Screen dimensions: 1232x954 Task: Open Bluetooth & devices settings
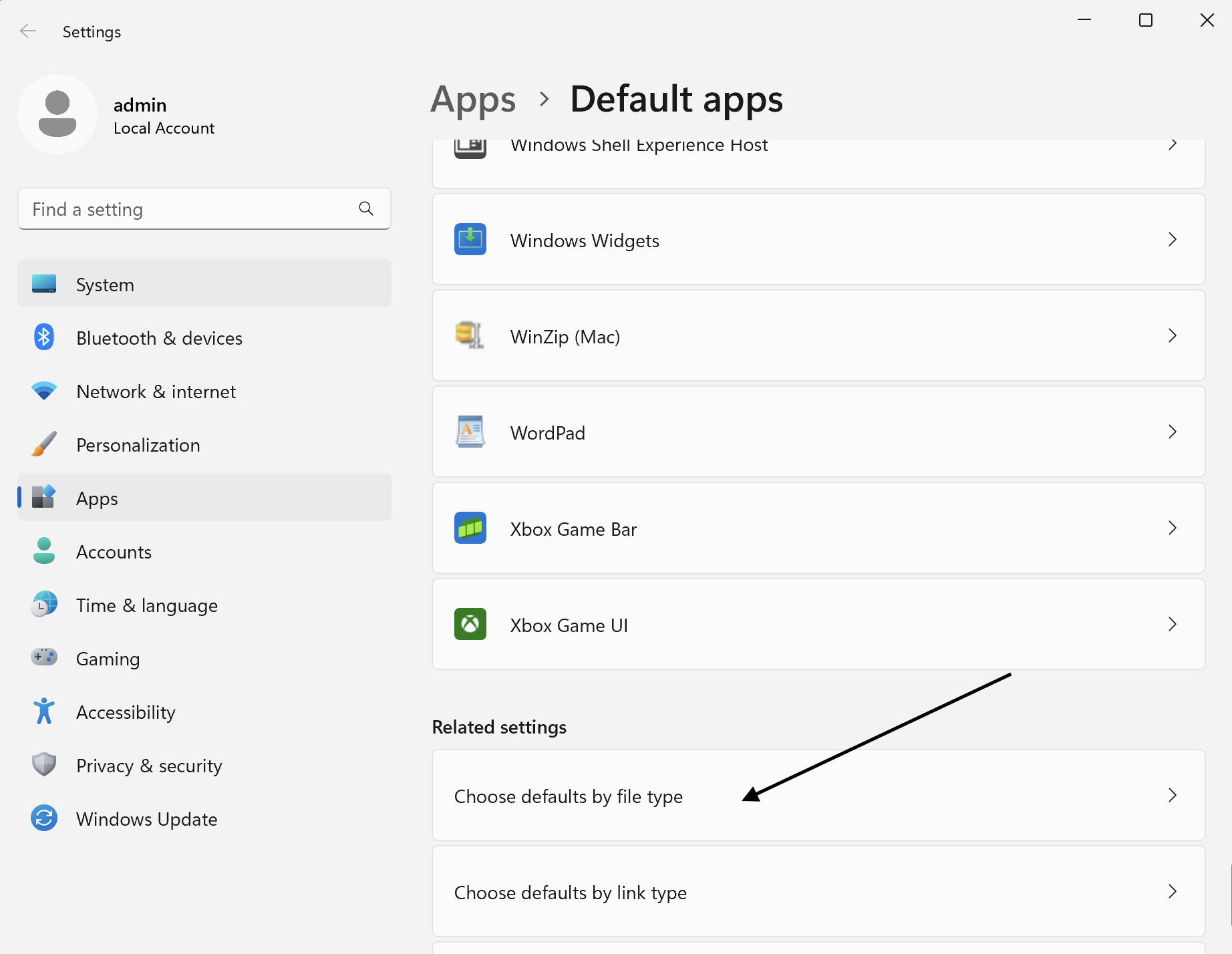click(x=204, y=337)
